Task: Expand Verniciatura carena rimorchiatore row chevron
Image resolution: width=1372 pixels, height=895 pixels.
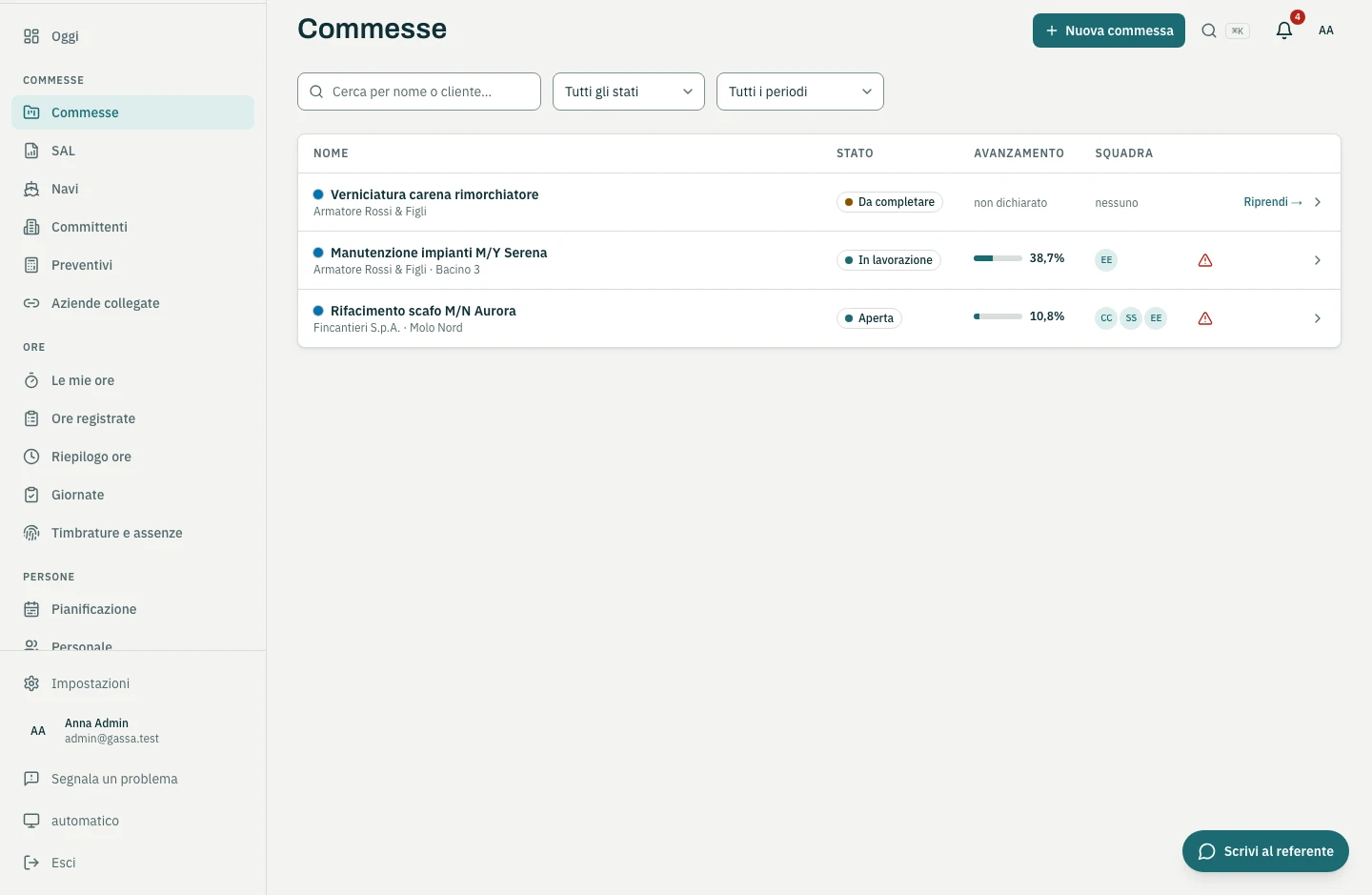Action: tap(1318, 202)
